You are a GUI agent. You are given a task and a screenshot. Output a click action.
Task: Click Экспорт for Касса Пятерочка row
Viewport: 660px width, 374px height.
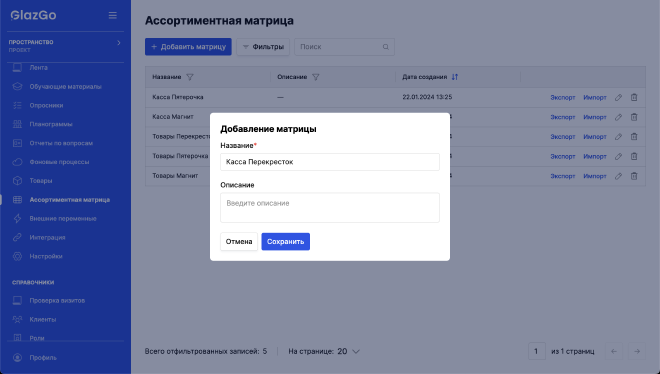coord(563,98)
